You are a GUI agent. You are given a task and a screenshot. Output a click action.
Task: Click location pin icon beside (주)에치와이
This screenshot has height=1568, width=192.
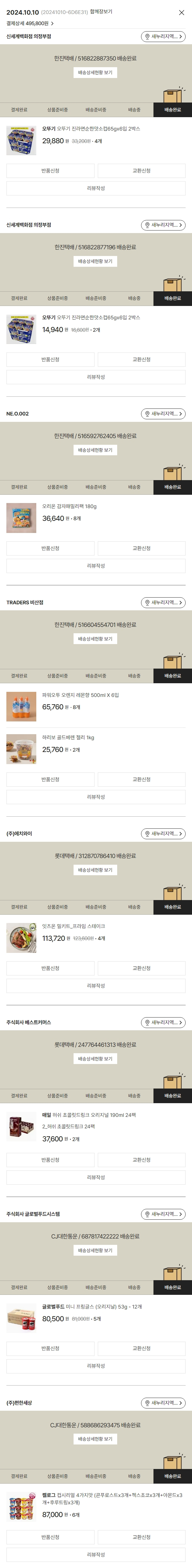tap(147, 834)
